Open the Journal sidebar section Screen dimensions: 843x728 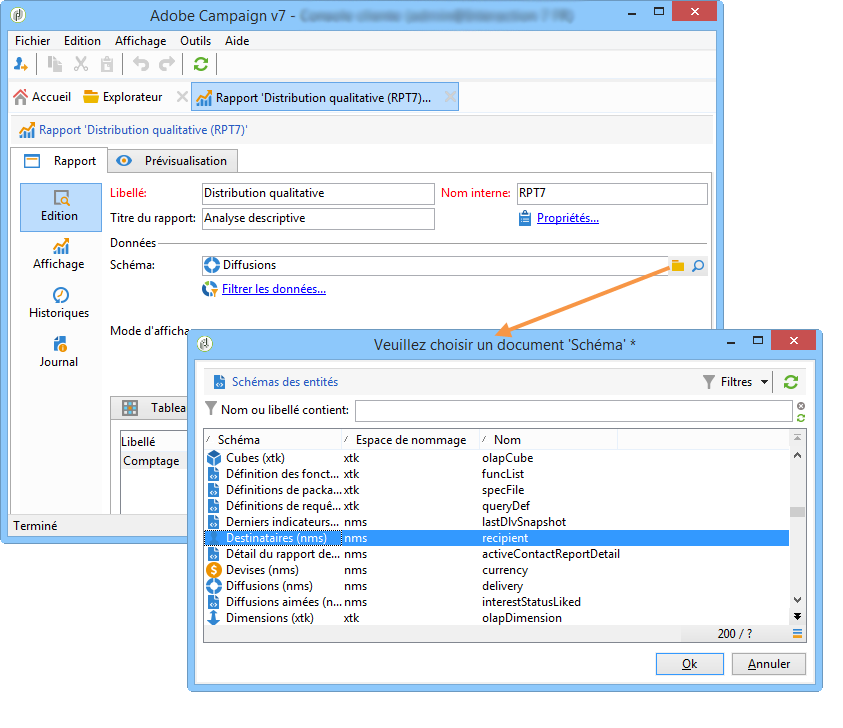[x=59, y=352]
